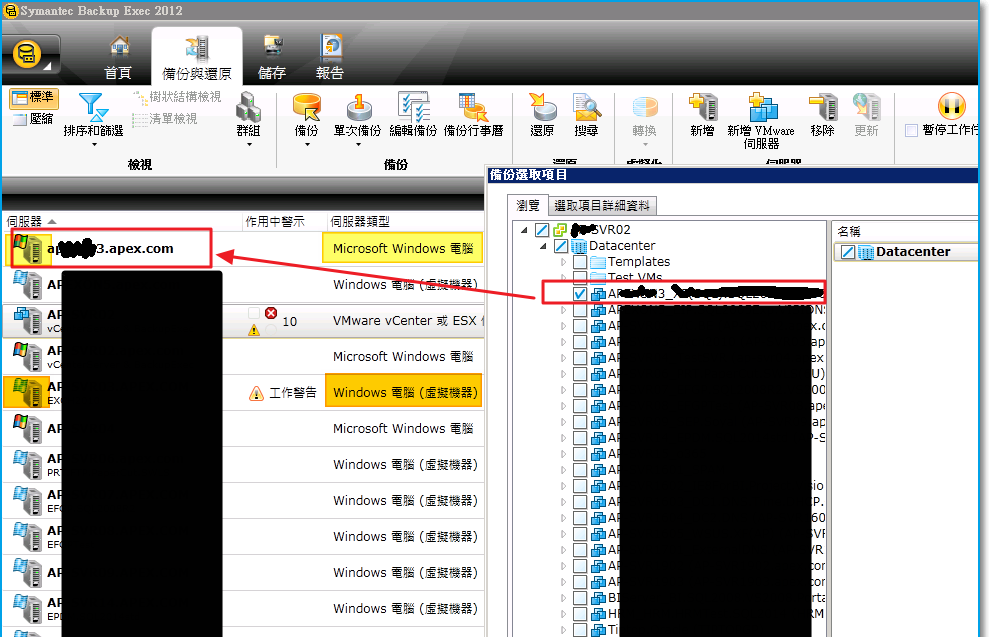Switch to the 備份與還原 tab

pos(197,58)
